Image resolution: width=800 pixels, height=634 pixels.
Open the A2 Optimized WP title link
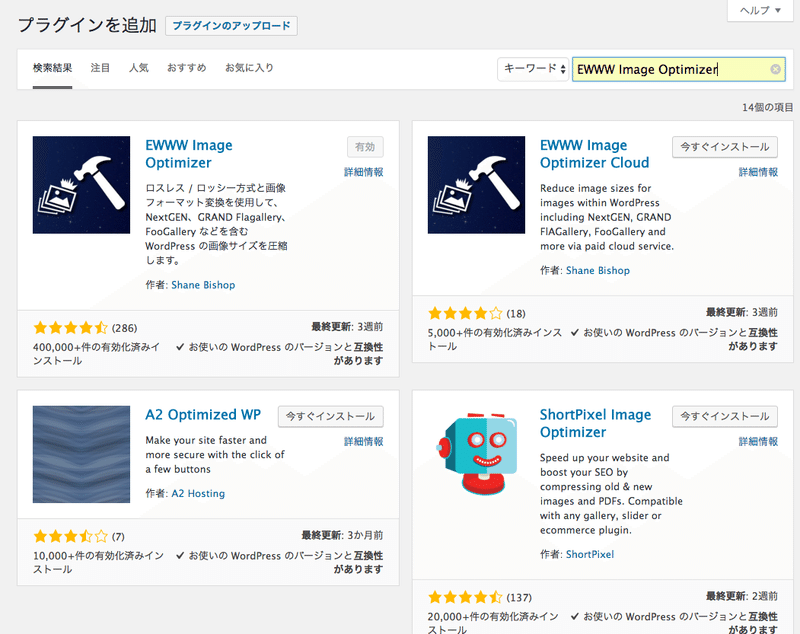(203, 415)
